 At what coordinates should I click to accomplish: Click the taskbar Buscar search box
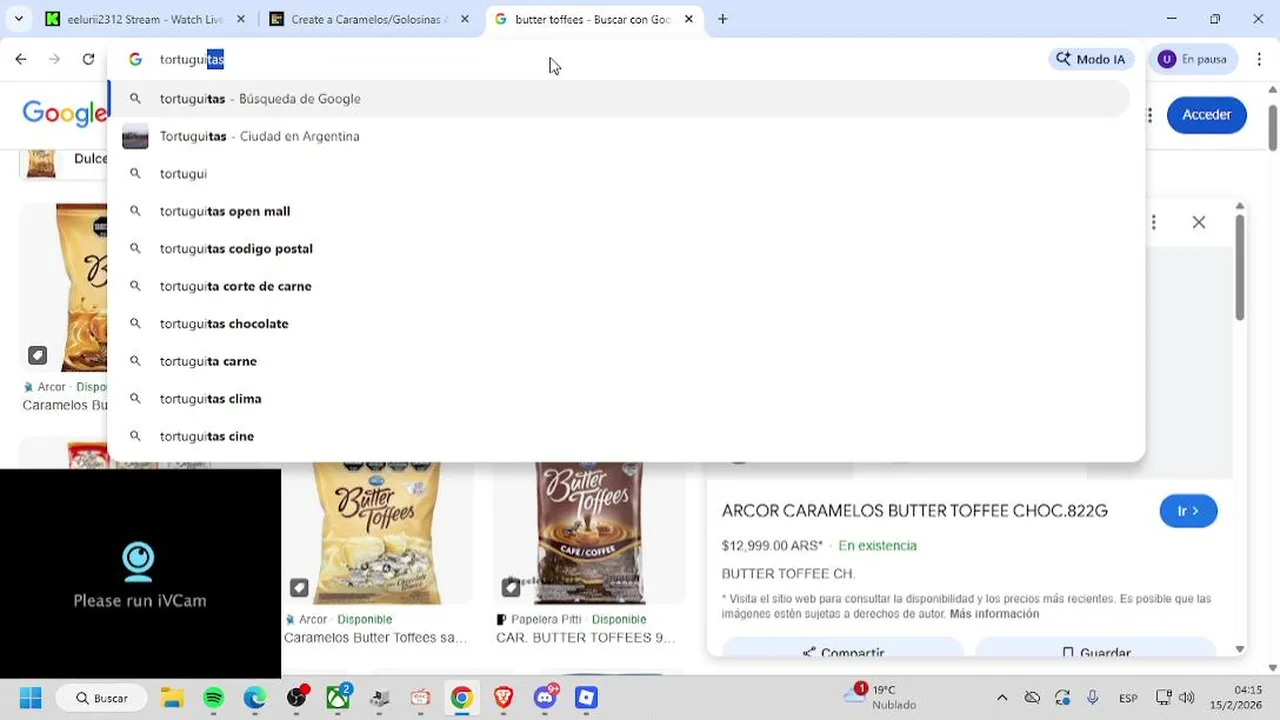[x=101, y=698]
